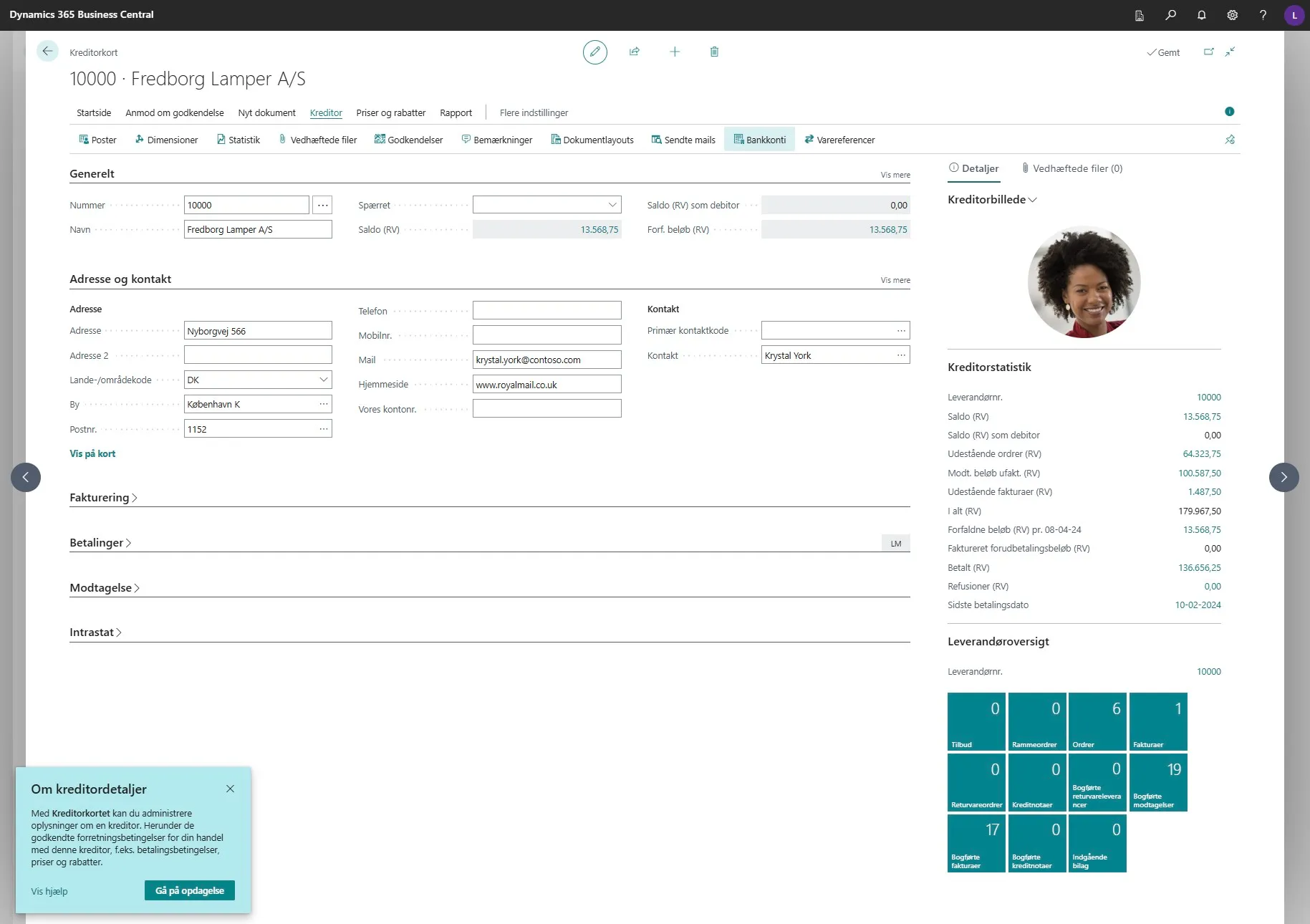Open Poster action
This screenshot has height=924, width=1310.
[x=97, y=140]
